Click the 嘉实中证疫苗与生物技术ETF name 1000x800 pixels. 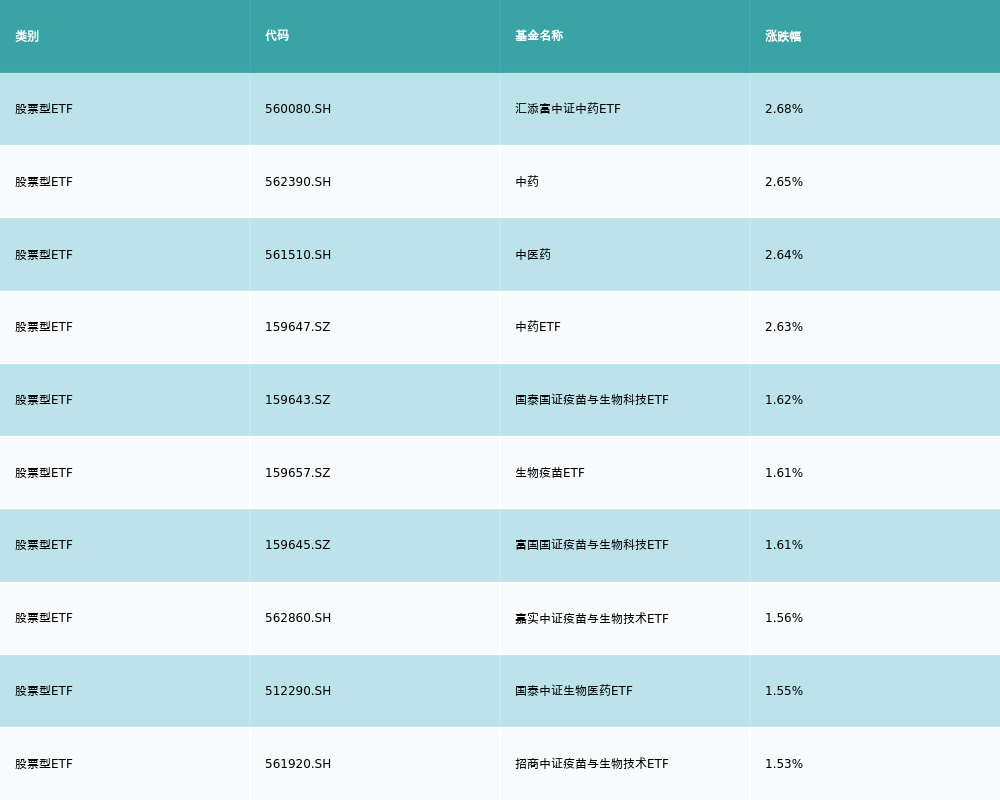(x=592, y=618)
